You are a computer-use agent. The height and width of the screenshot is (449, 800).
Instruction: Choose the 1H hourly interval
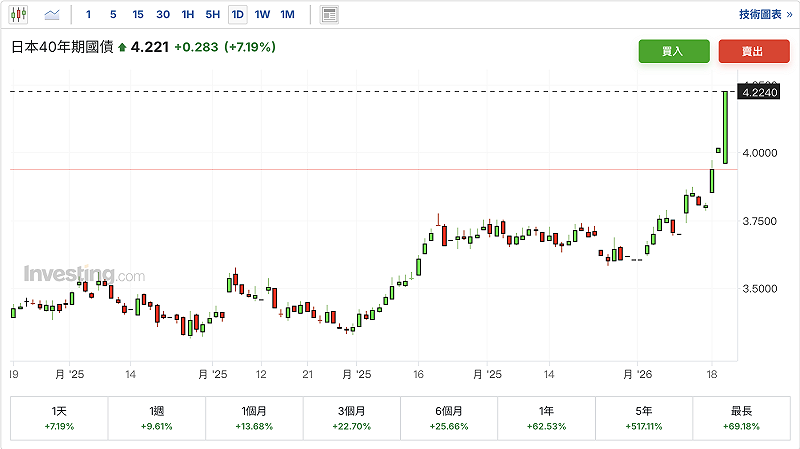click(x=188, y=14)
